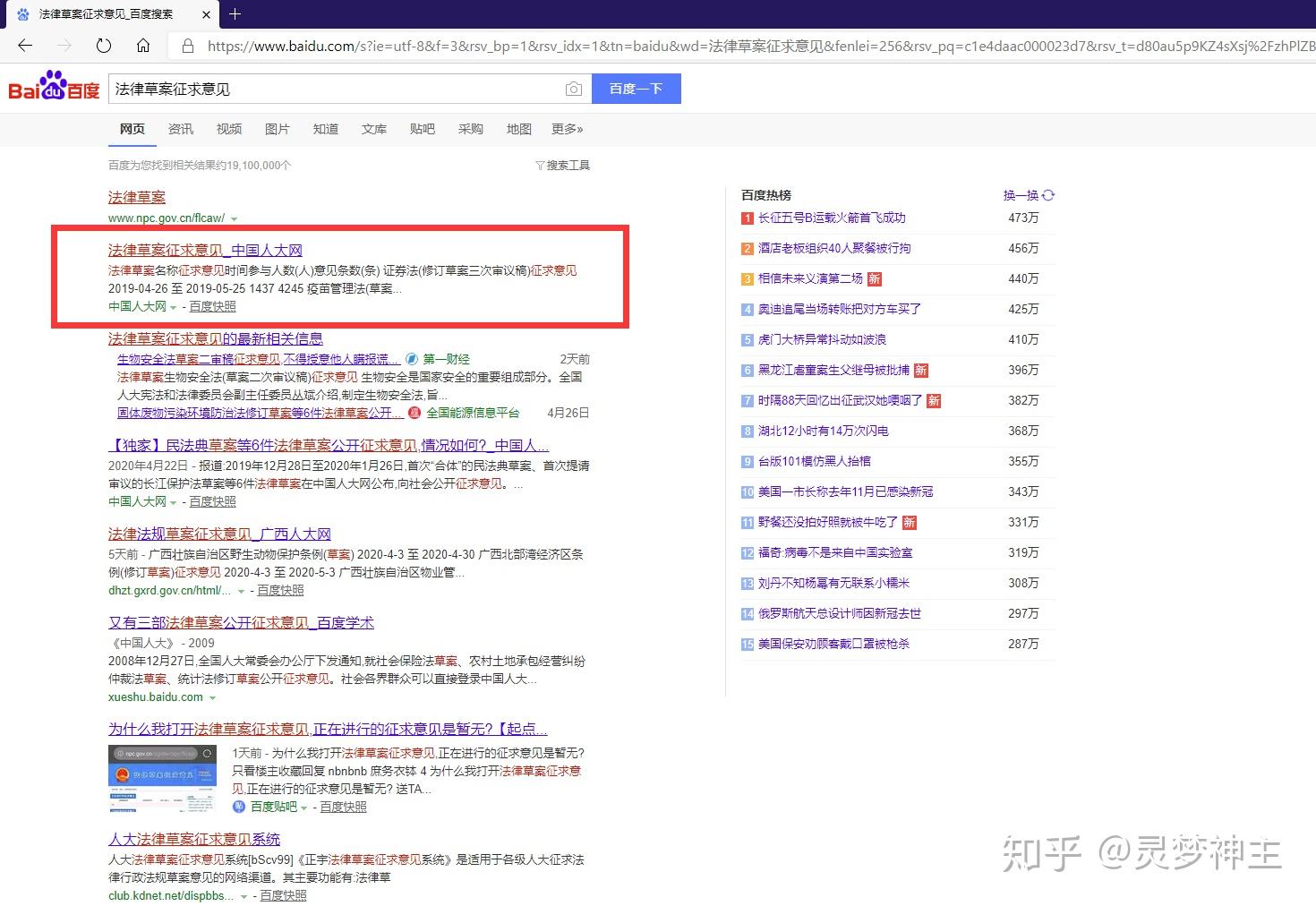
Task: Open 【独家】民法典草案等6件法律草案 result
Action: point(329,445)
